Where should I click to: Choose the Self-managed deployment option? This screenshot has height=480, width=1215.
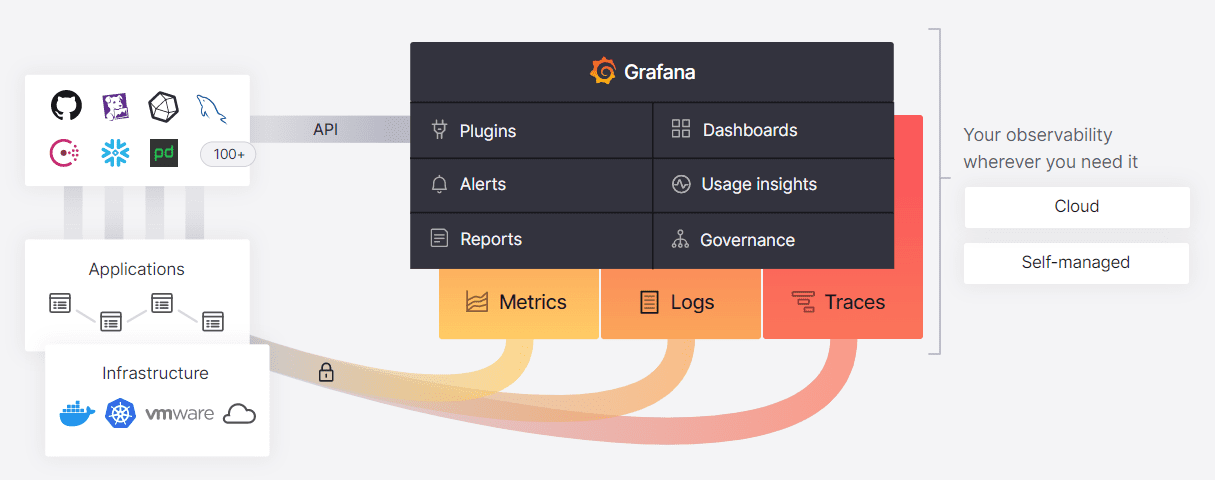coord(1077,263)
